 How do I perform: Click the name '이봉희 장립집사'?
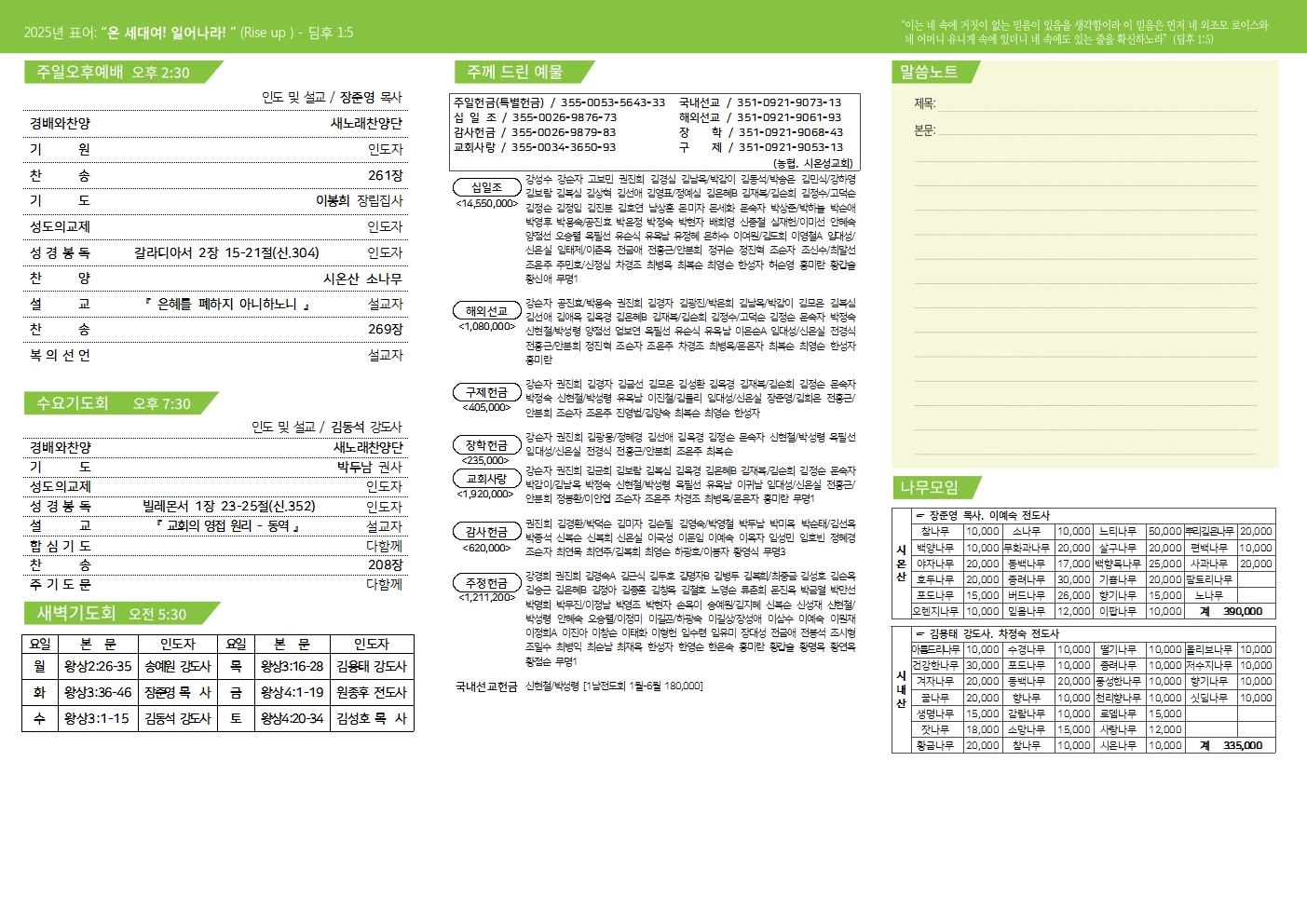(360, 200)
